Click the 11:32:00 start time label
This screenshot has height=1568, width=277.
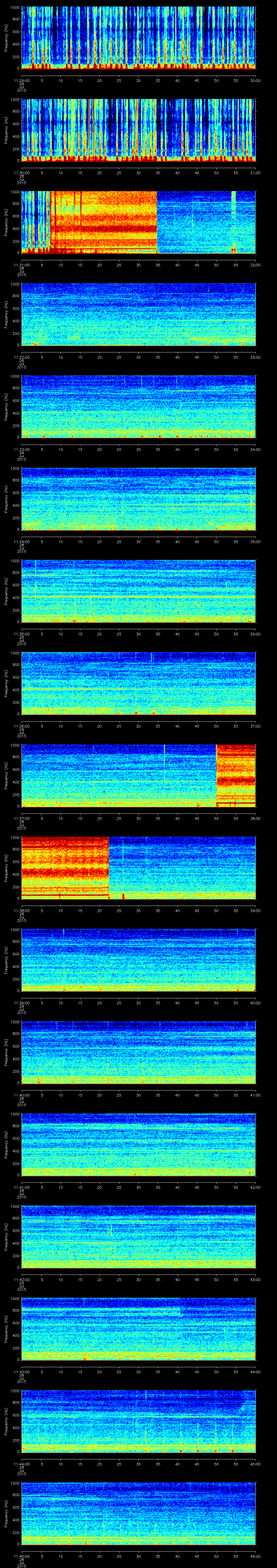point(21,357)
